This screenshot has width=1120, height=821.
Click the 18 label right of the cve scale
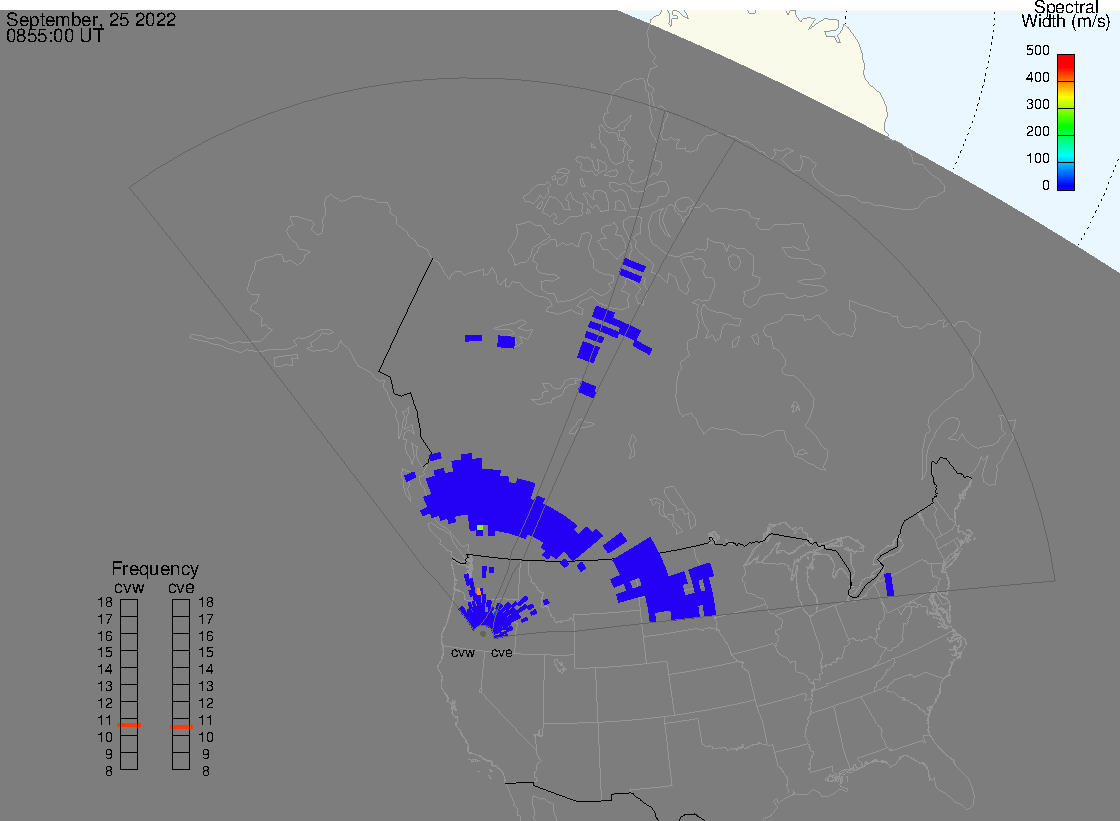coord(206,602)
